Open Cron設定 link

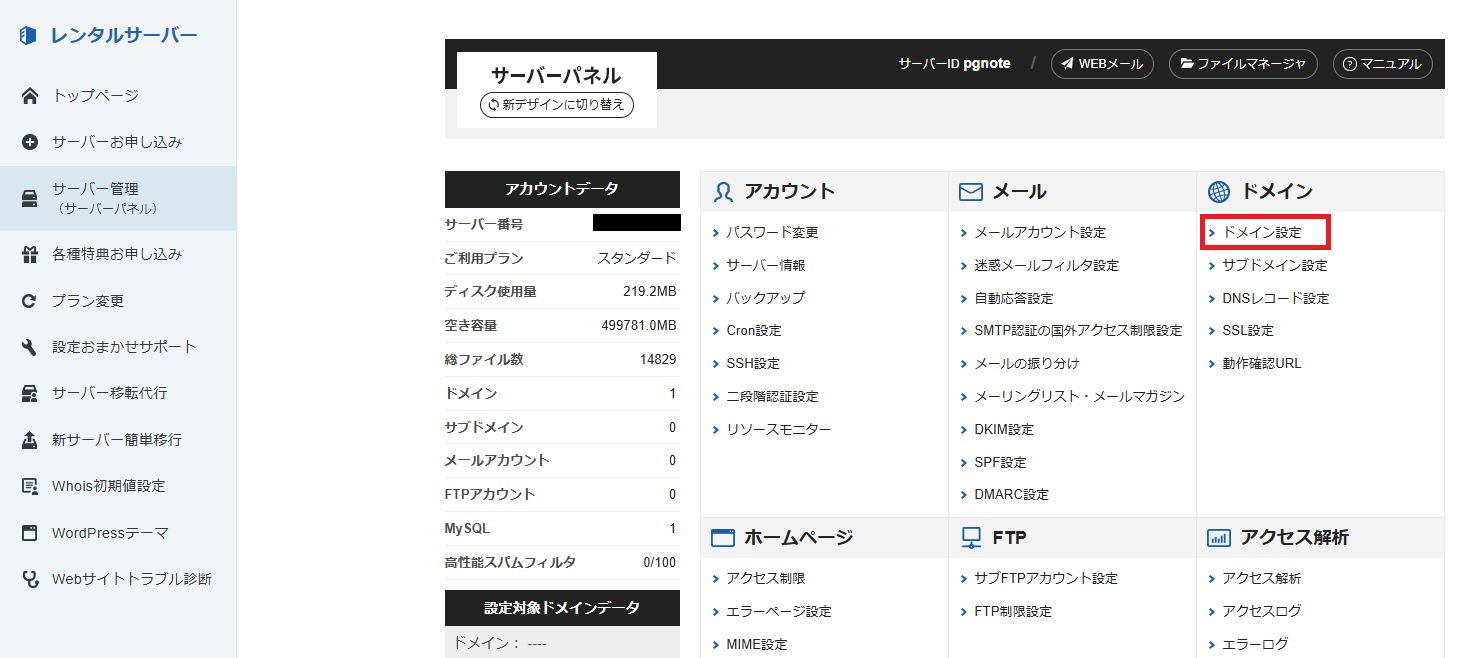(754, 330)
